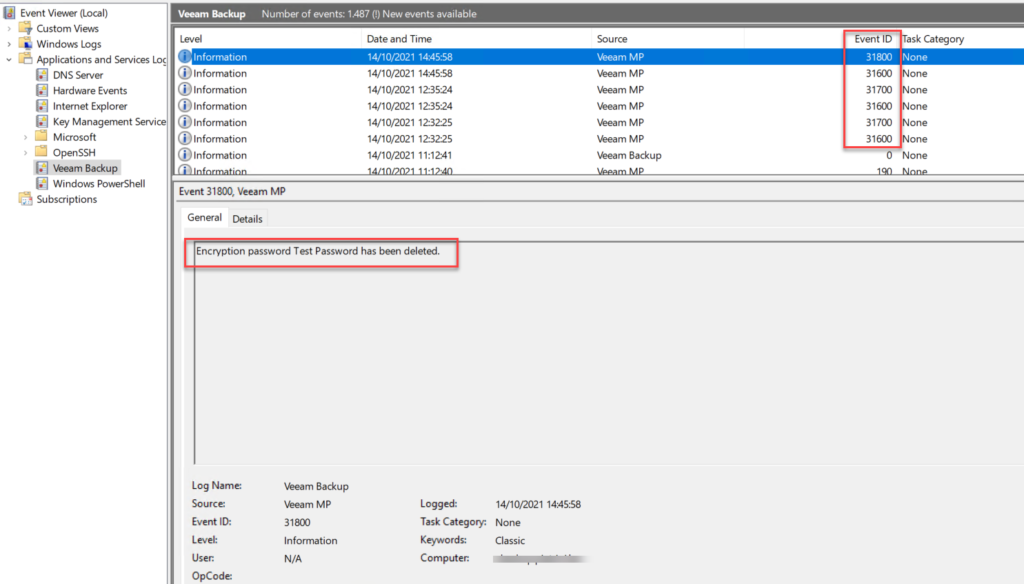Open the Internet Explorer log
The image size is (1024, 584).
click(x=90, y=106)
